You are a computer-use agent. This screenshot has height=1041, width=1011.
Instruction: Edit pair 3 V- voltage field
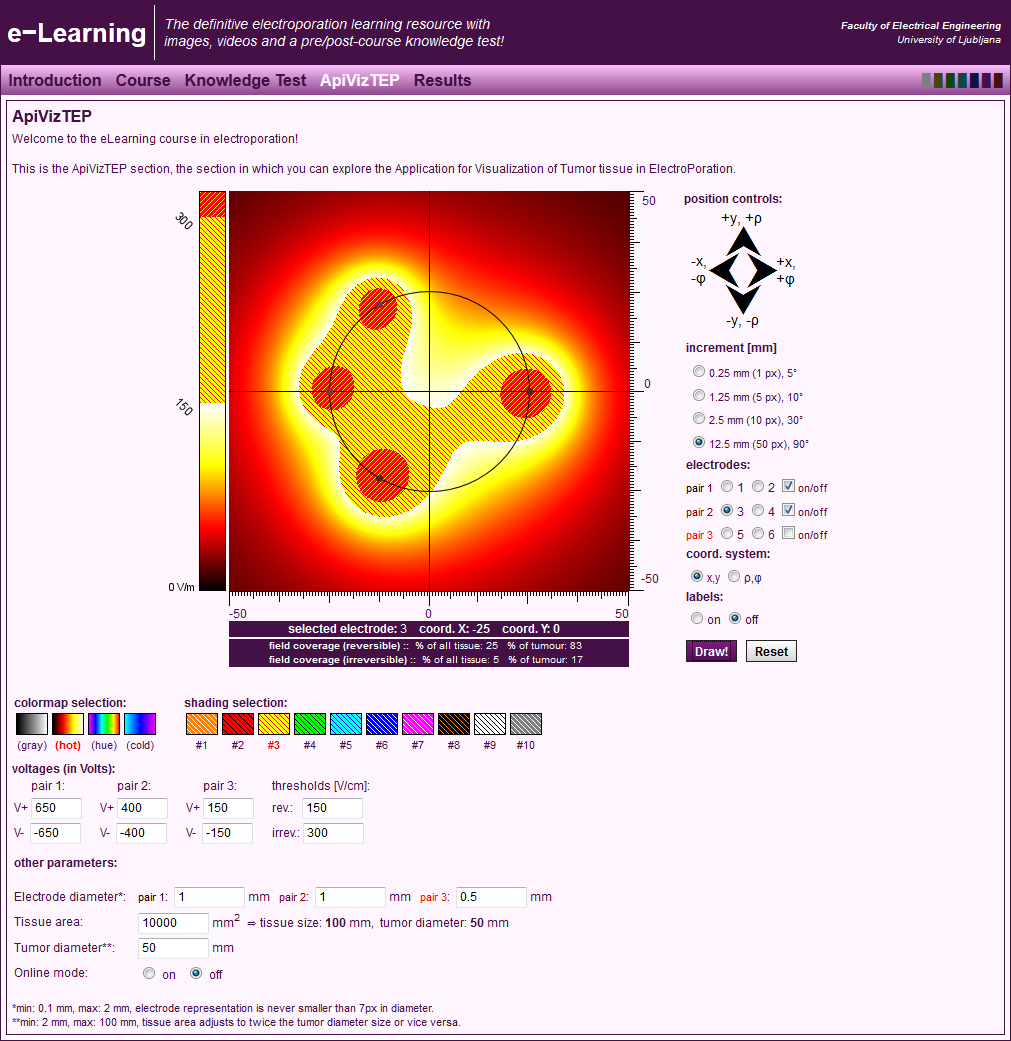[228, 833]
